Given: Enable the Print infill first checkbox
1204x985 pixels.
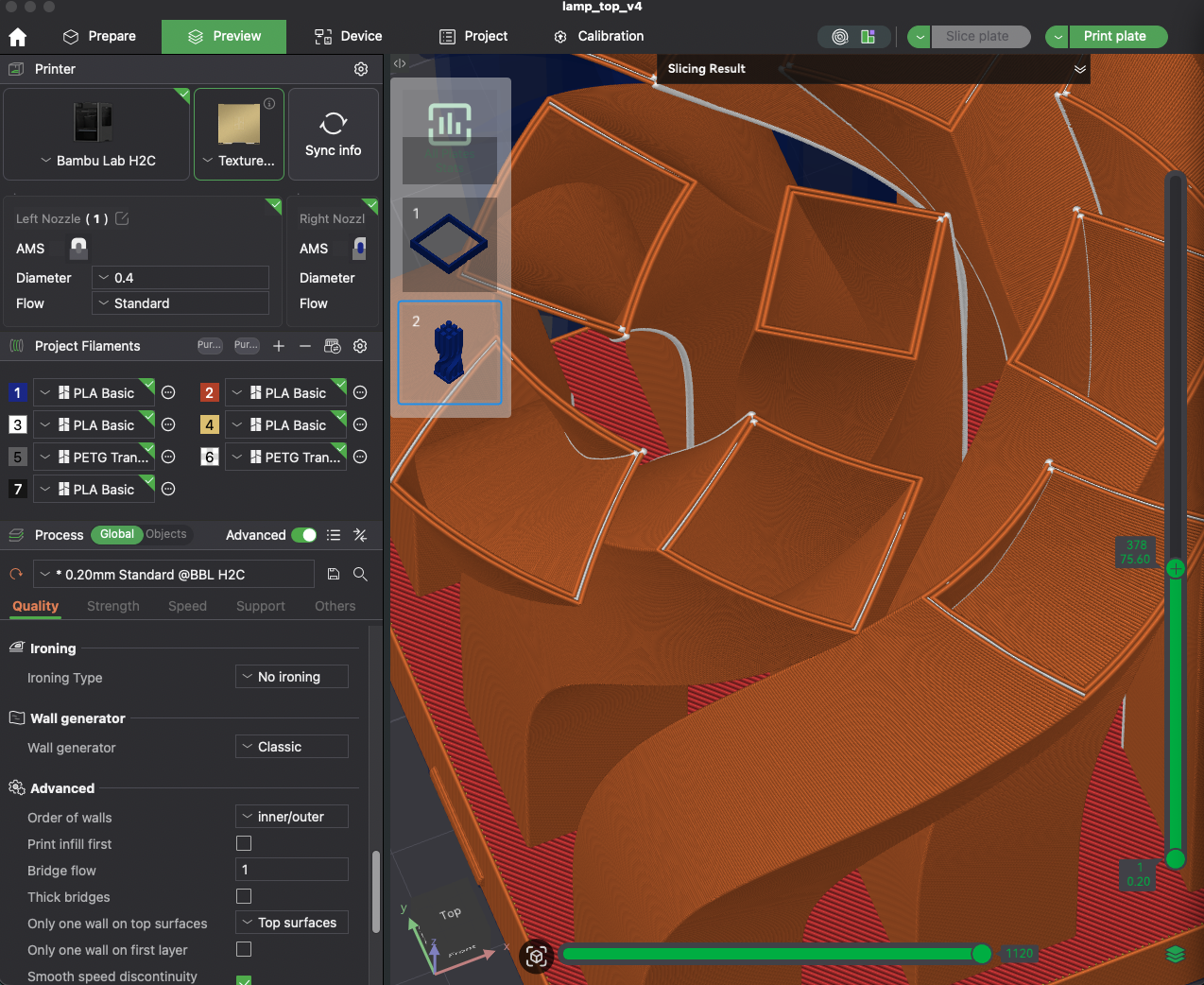Looking at the screenshot, I should (x=243, y=843).
